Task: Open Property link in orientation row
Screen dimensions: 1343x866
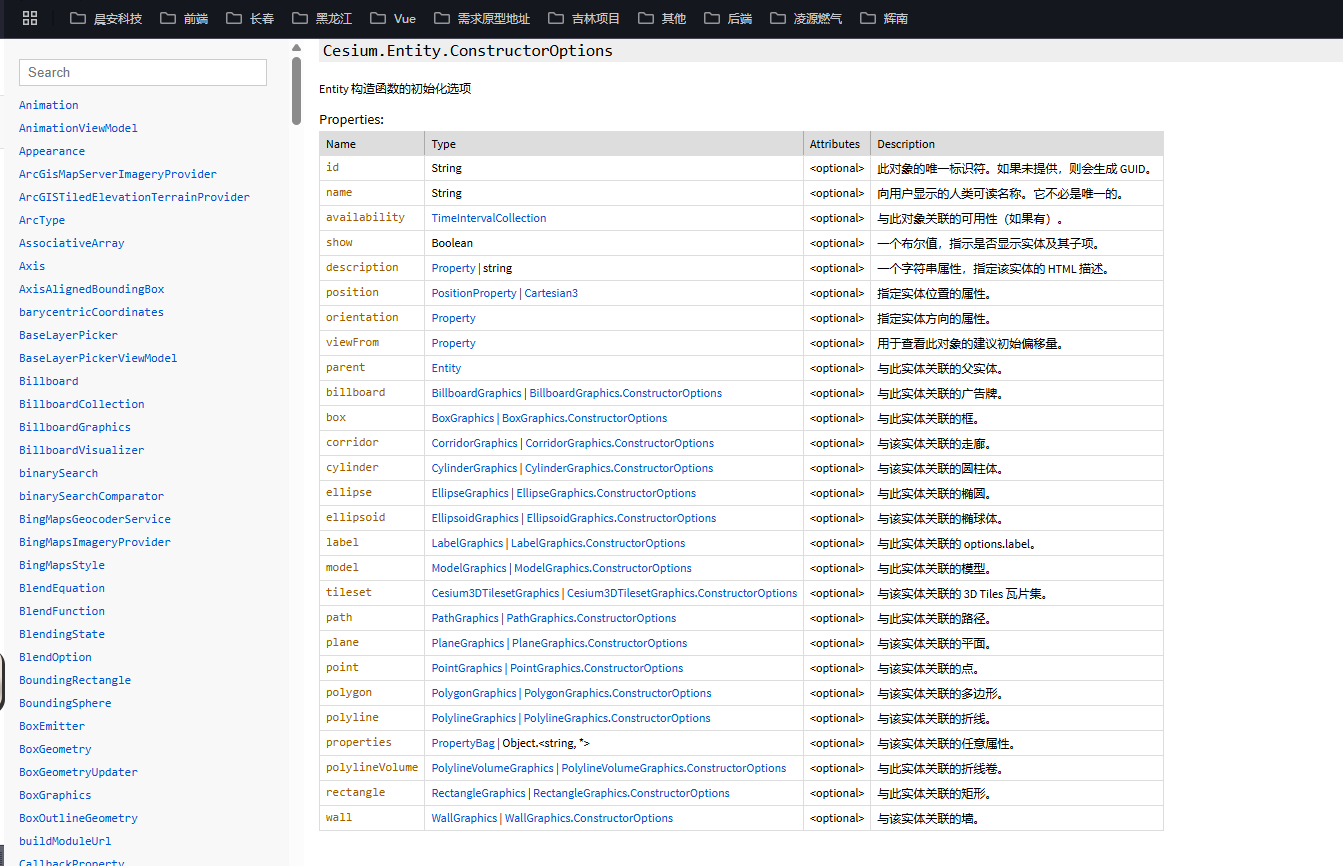Action: coord(453,318)
